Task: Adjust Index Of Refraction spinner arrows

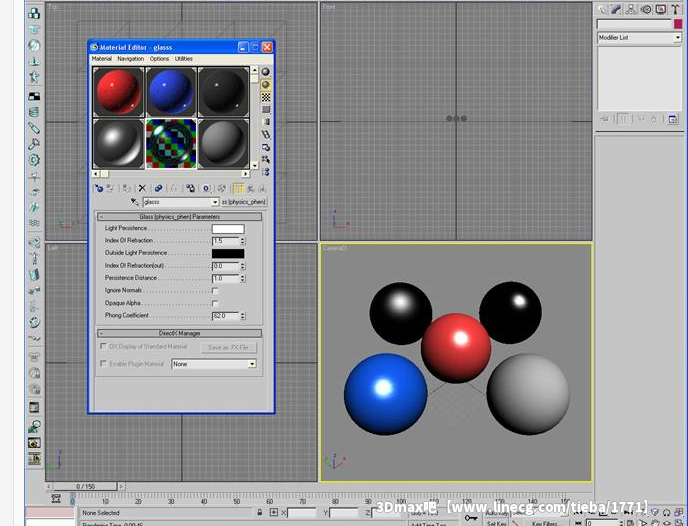Action: point(243,241)
